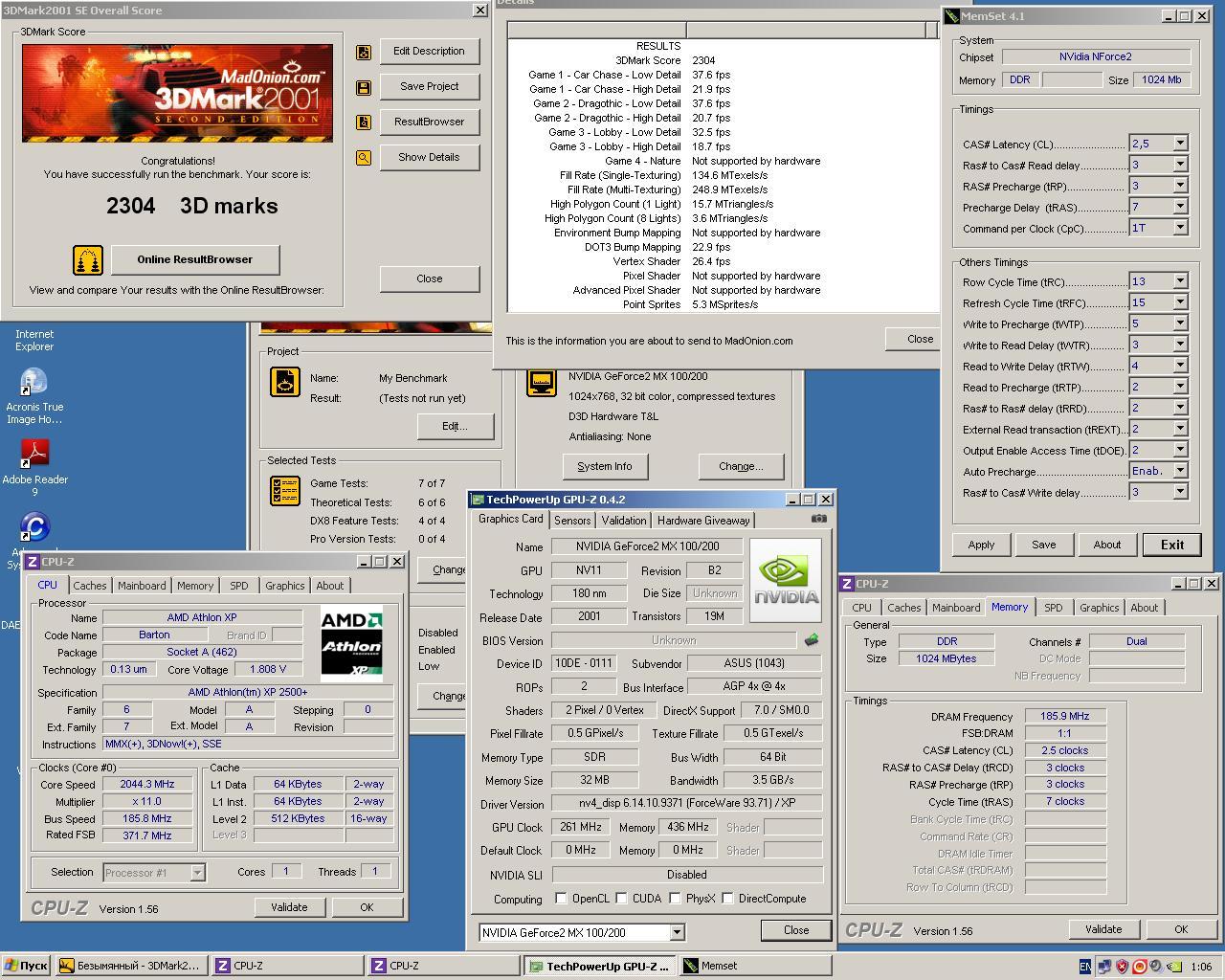Open the CAS# Latency (CL) dropdown in MemSet

1180,144
